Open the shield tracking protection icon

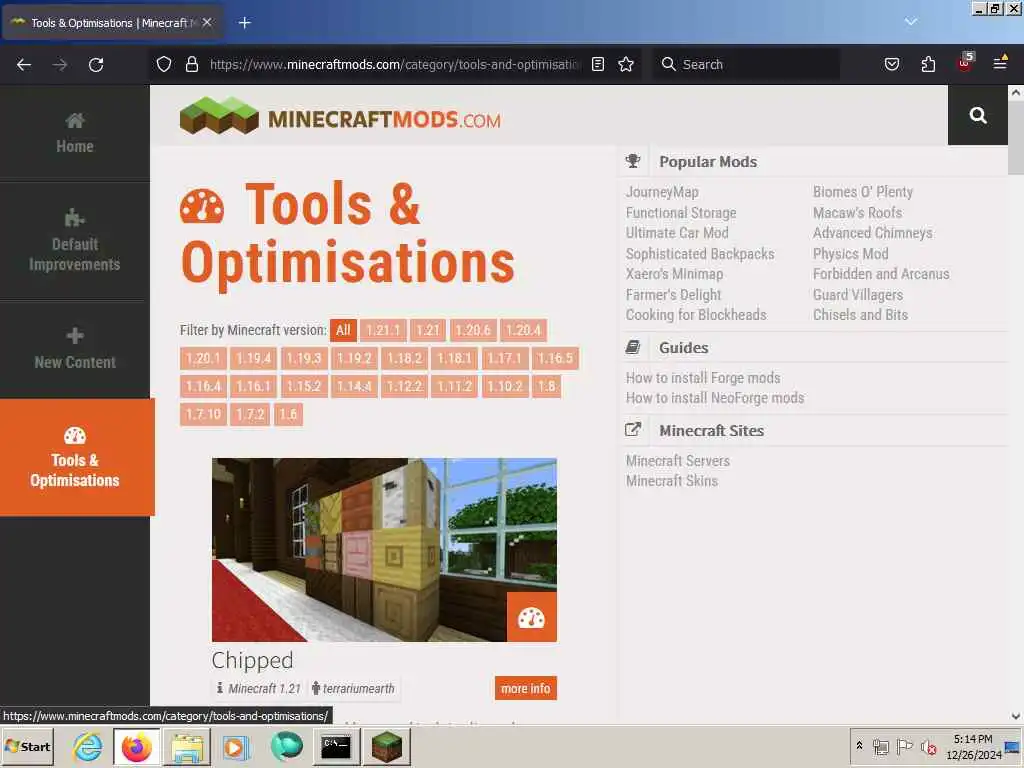[164, 64]
